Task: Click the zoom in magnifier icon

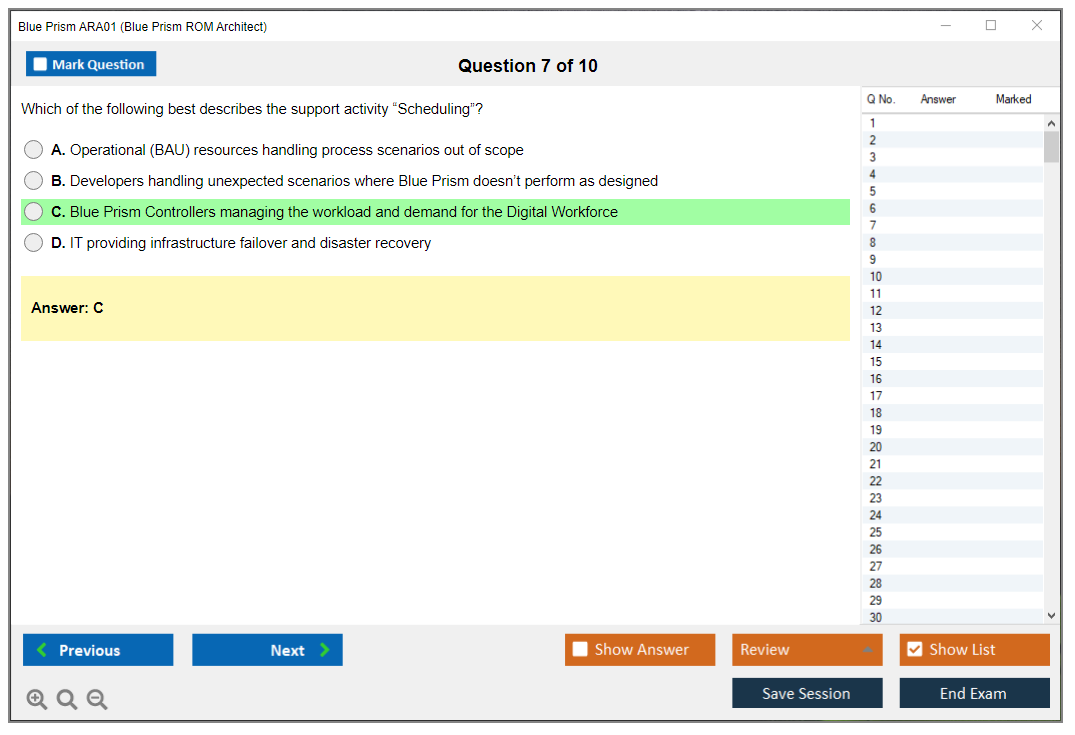Action: point(37,699)
